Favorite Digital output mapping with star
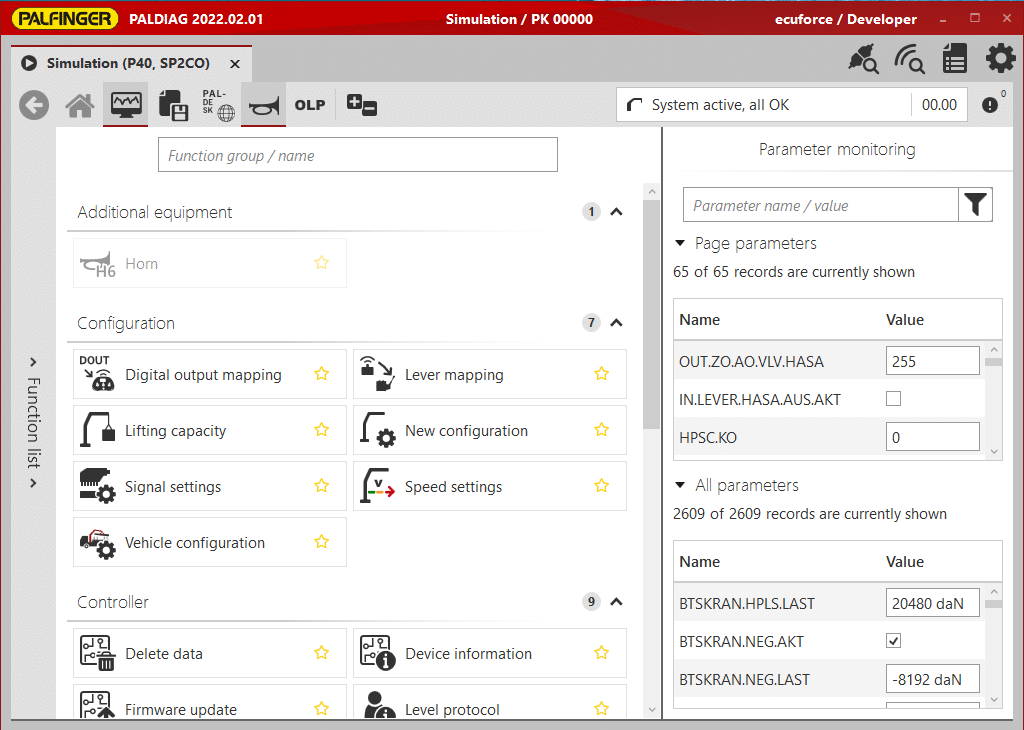Screen dimensions: 1024x730 (321, 374)
